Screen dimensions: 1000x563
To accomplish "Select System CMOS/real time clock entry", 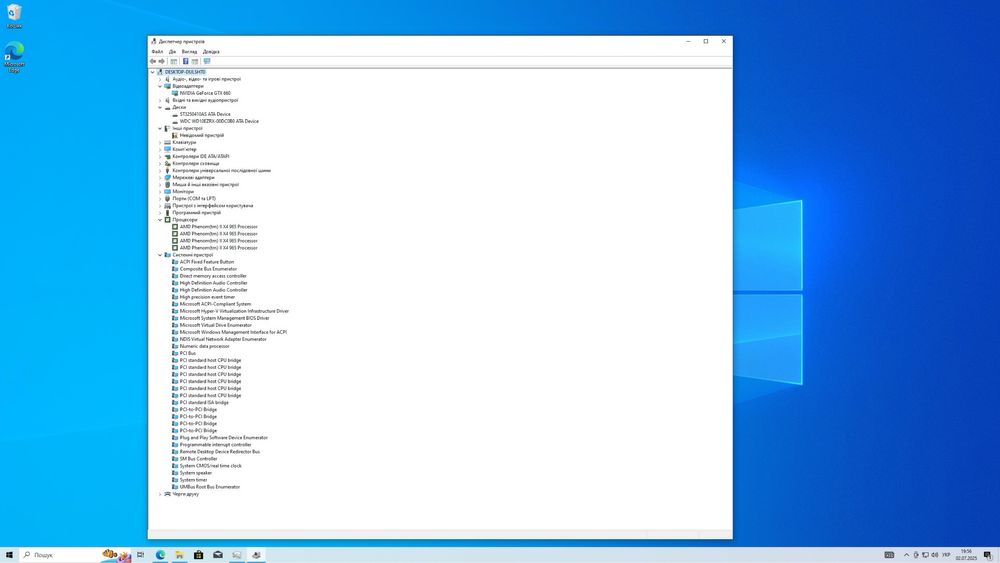I will point(210,465).
